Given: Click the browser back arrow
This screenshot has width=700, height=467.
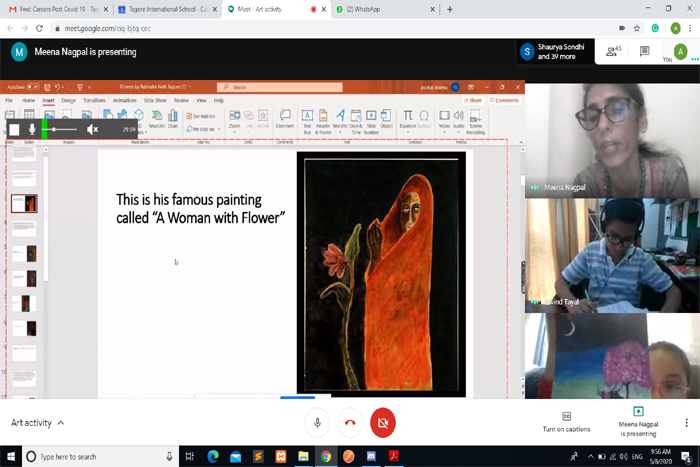Looking at the screenshot, I should (x=10, y=28).
